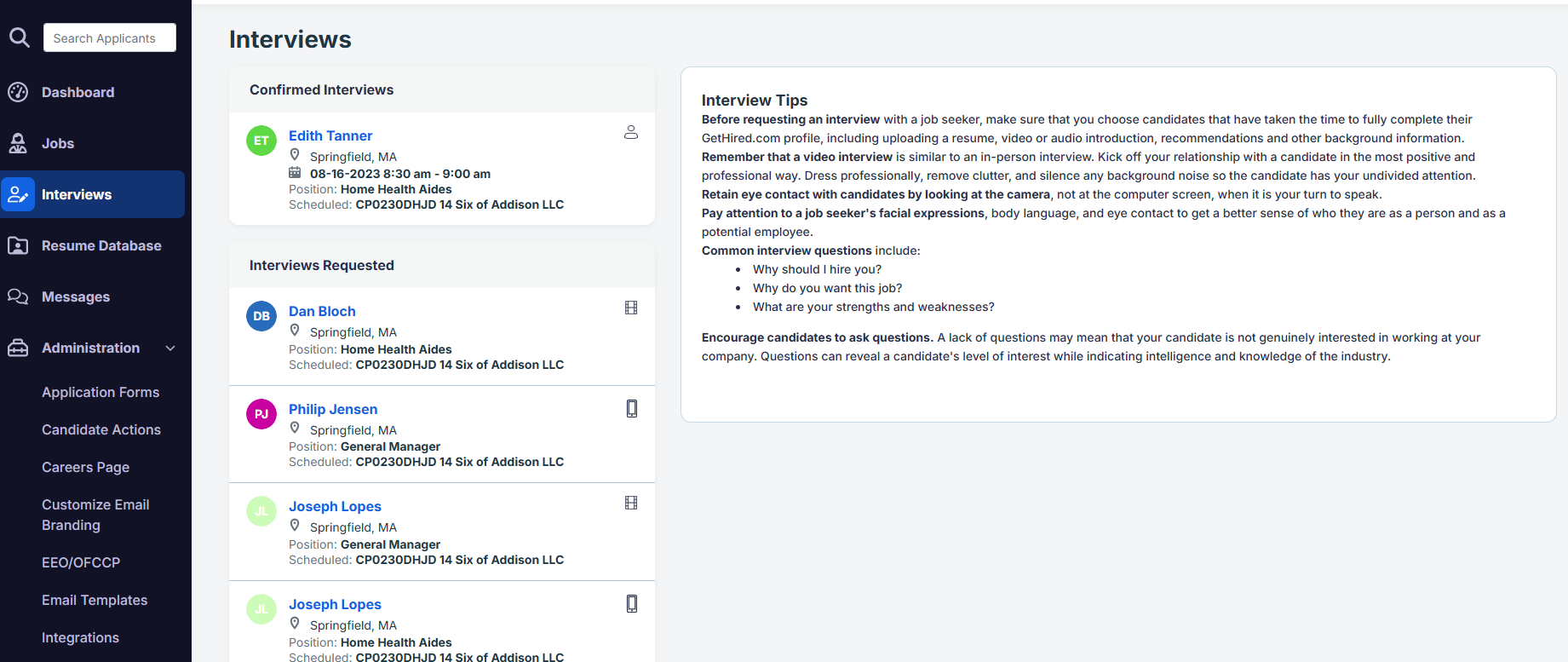Click the Interviews sidebar icon
Screen dimensions: 1568x662
[18, 194]
